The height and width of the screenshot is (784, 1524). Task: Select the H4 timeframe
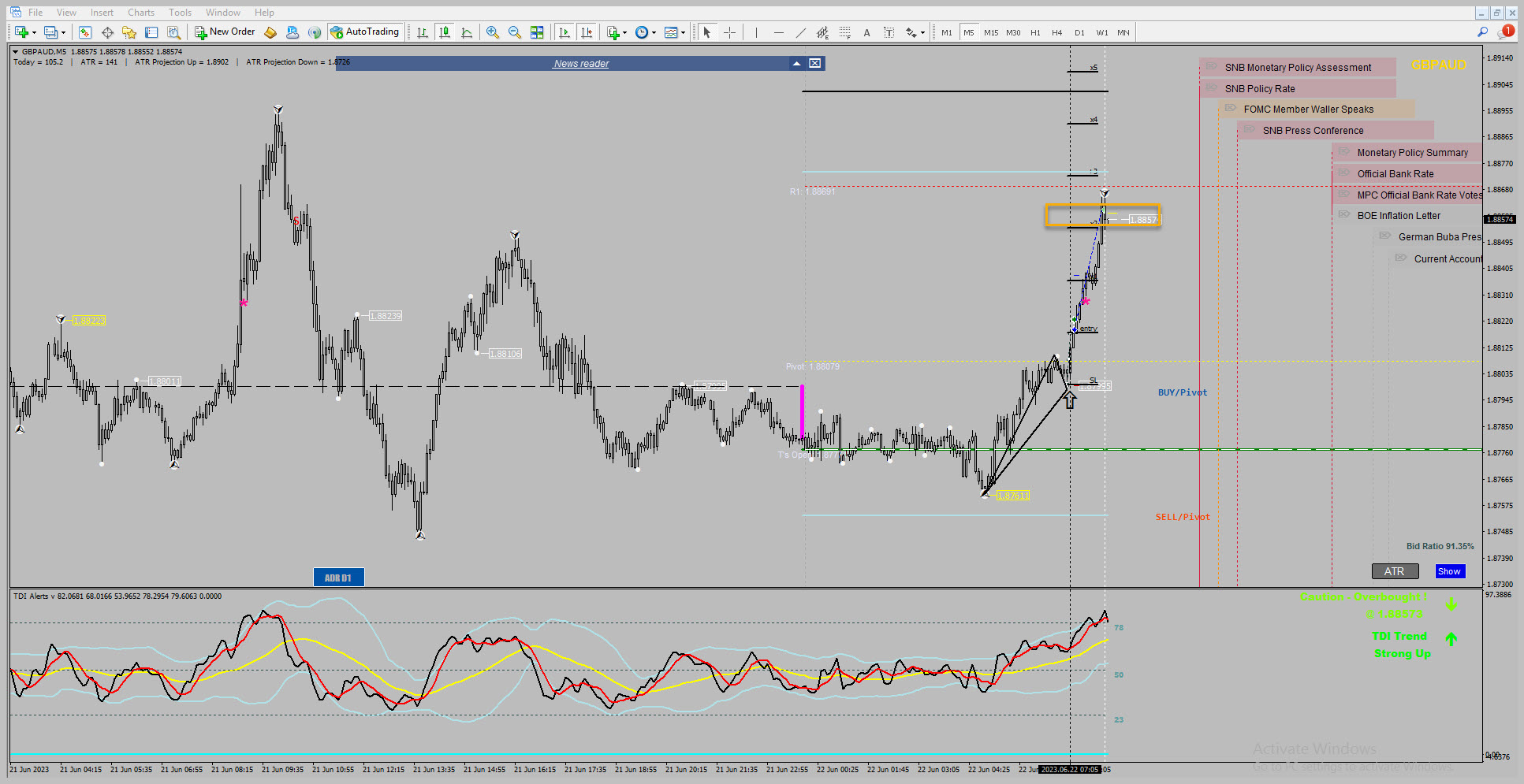[1057, 32]
